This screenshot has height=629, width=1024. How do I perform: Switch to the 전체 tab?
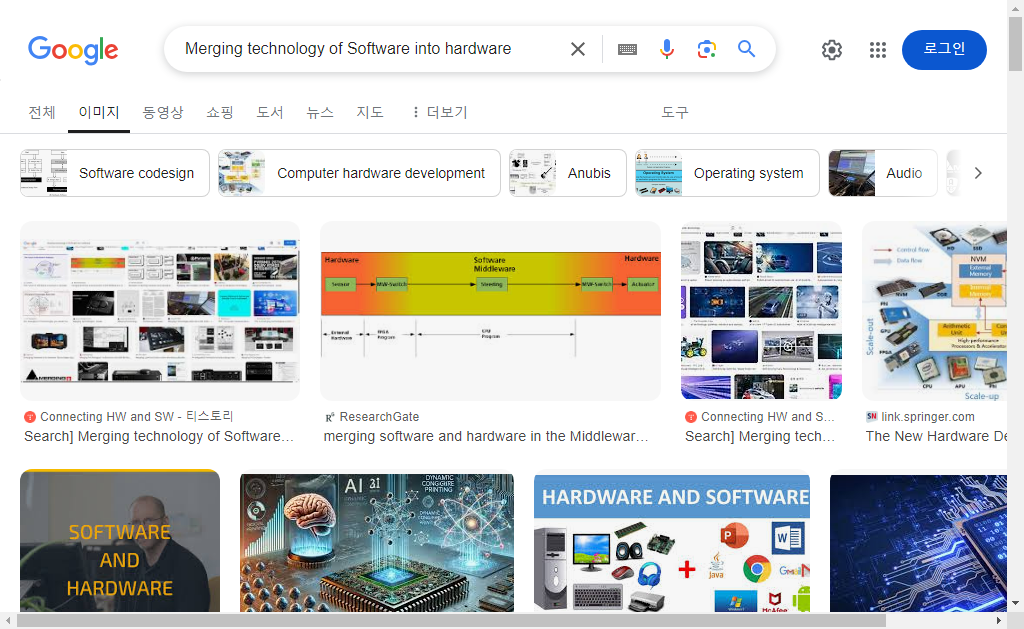tap(42, 112)
